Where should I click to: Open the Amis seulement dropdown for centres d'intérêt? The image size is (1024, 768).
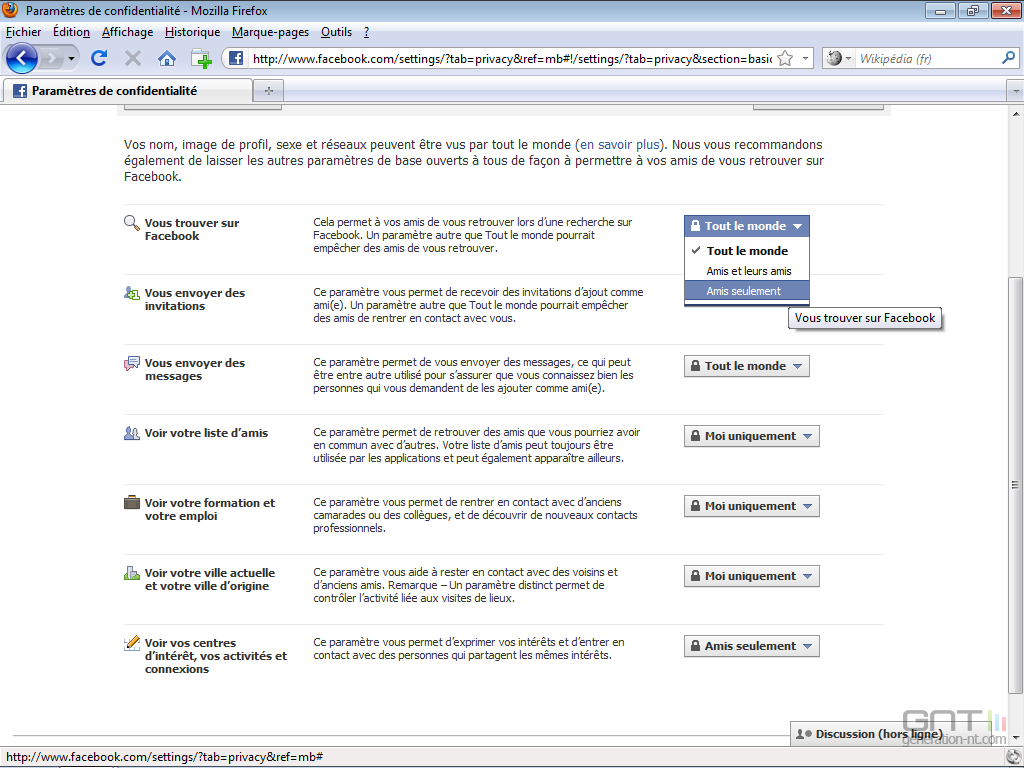tap(752, 646)
